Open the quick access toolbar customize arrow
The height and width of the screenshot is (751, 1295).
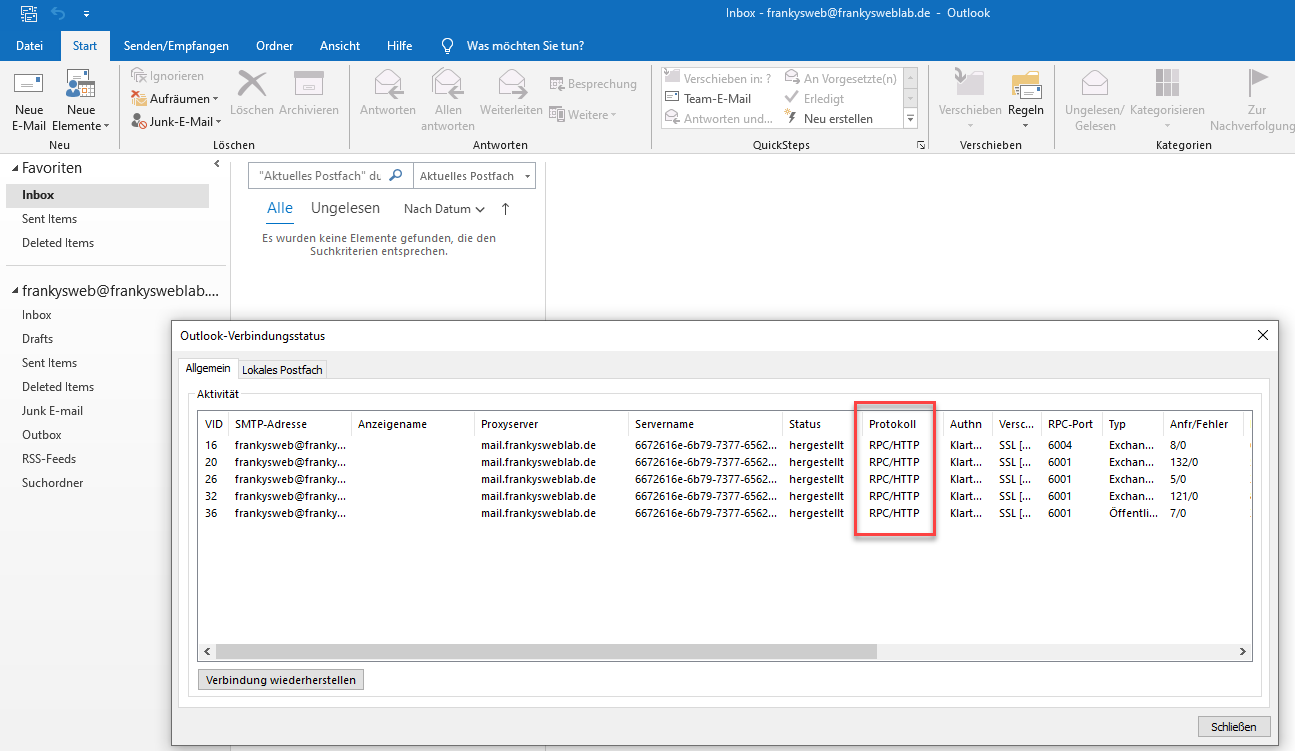click(x=86, y=14)
